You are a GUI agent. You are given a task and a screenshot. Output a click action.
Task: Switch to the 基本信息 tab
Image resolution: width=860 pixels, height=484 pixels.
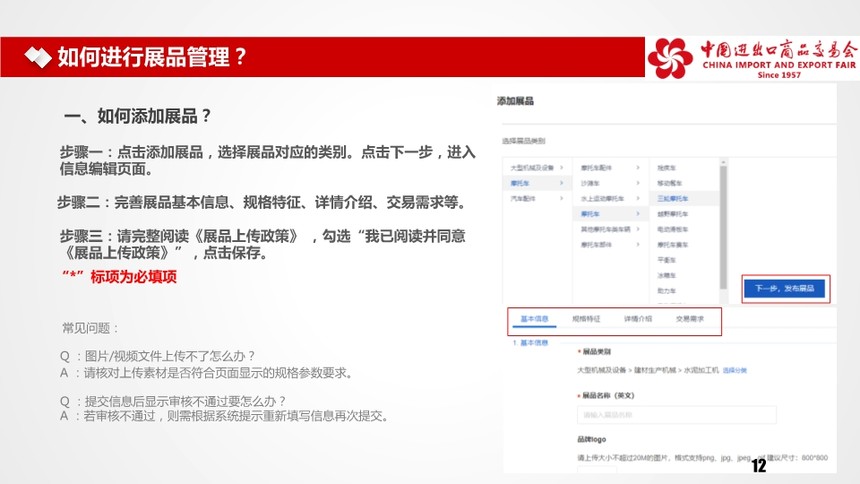click(534, 319)
